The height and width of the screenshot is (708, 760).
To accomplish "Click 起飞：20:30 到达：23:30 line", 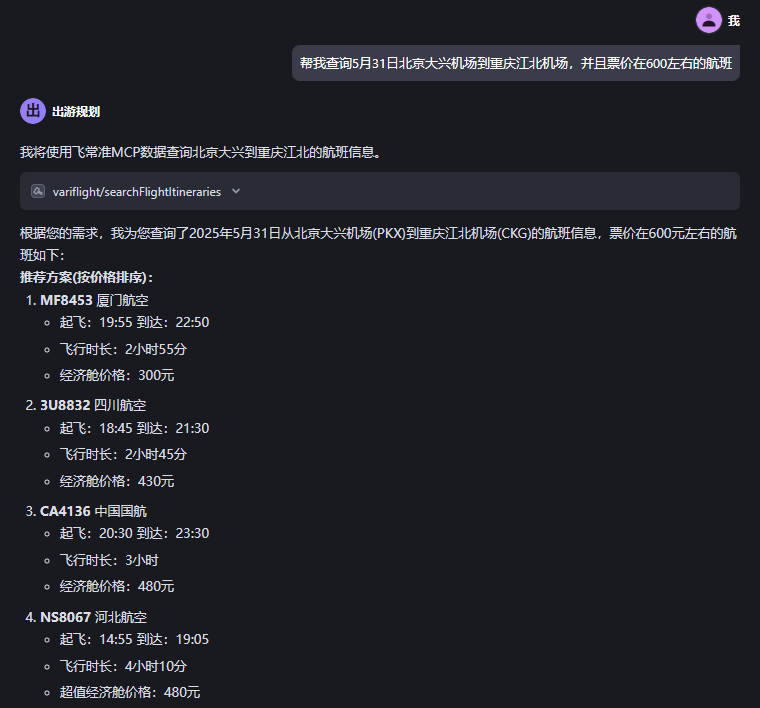I will point(134,534).
